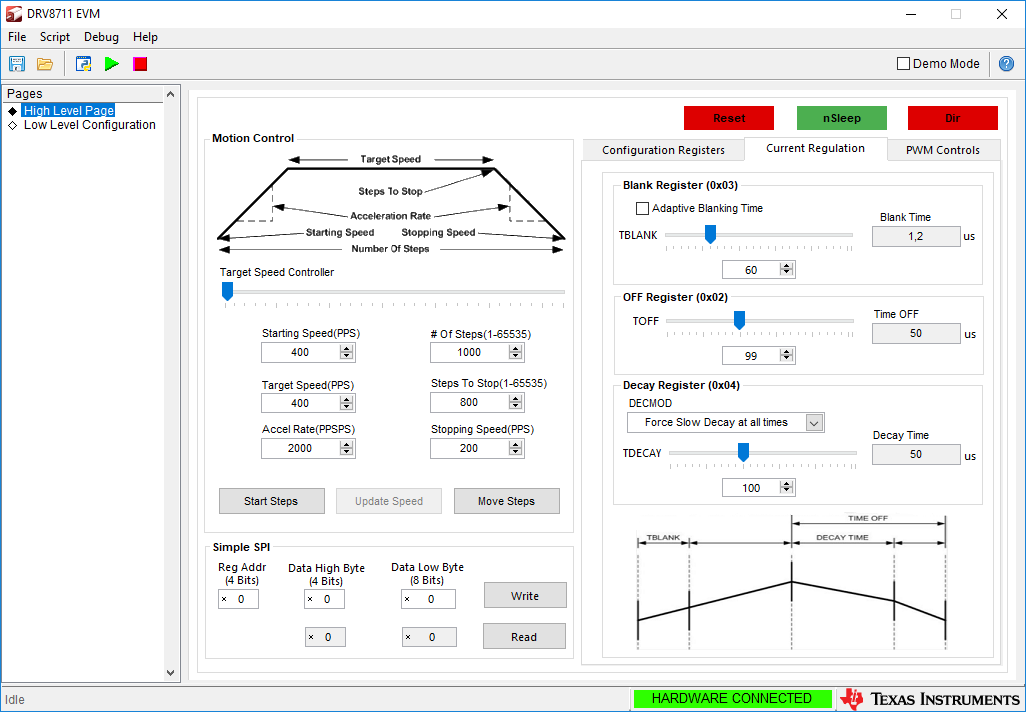This screenshot has width=1026, height=712.
Task: Click the Stopping Speed(PPS) input field
Action: [x=469, y=448]
